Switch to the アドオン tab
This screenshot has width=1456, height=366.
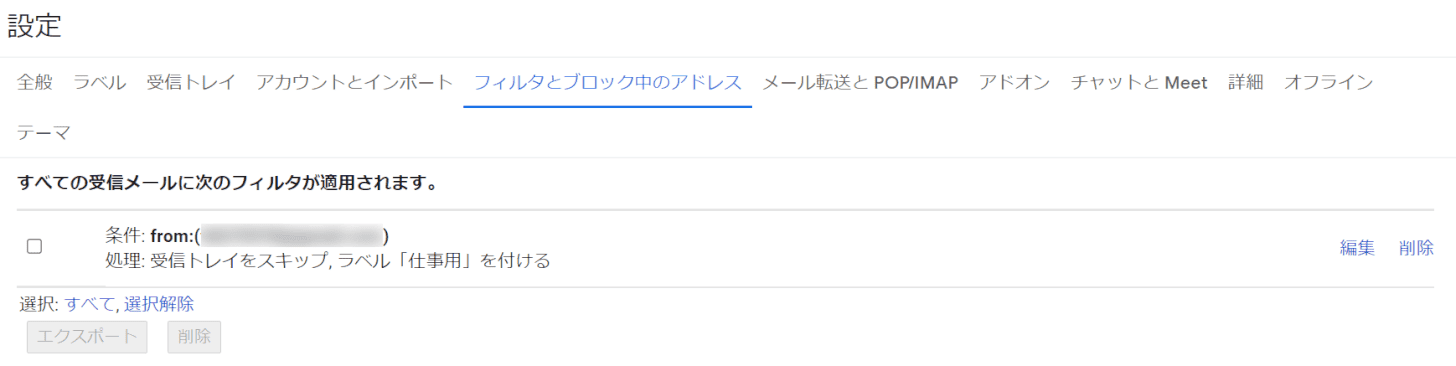pyautogui.click(x=1014, y=82)
